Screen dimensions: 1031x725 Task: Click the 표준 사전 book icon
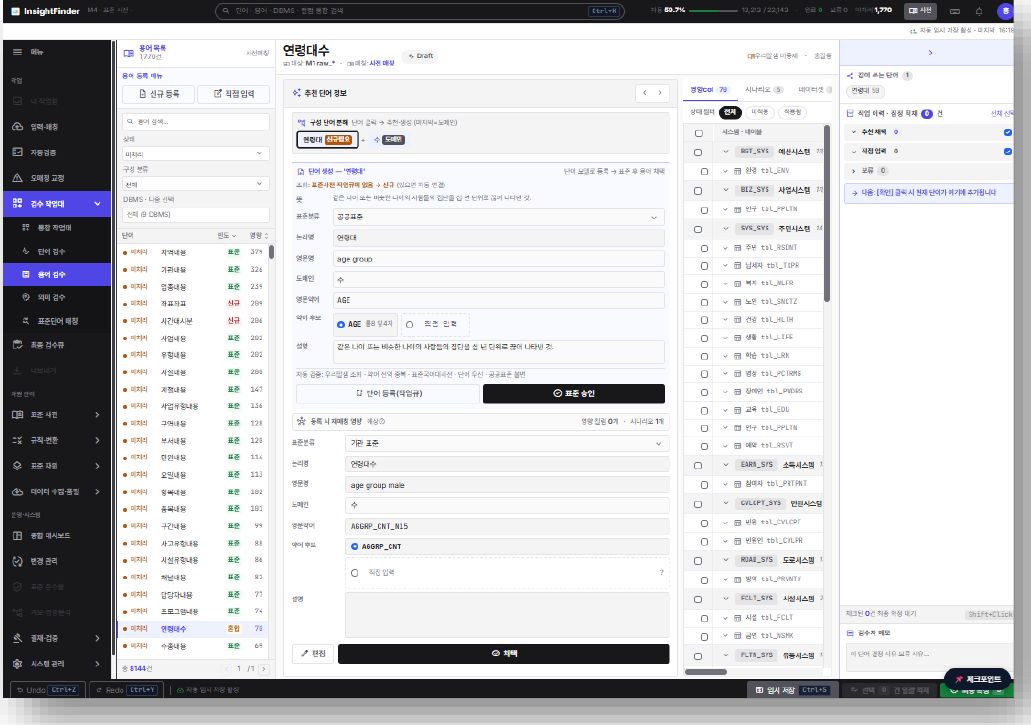18,414
